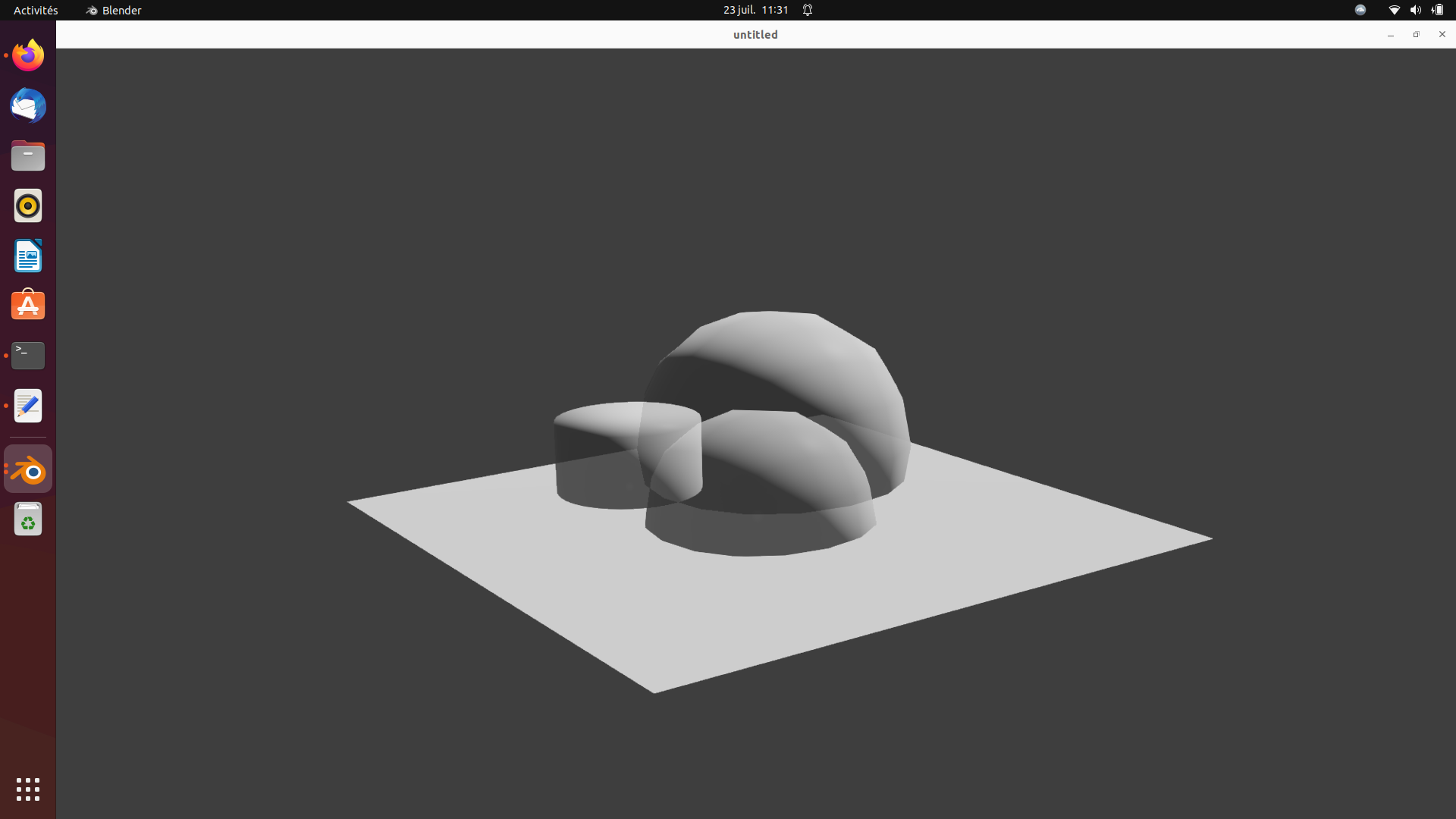Open the Blender app menu in top bar

point(114,10)
